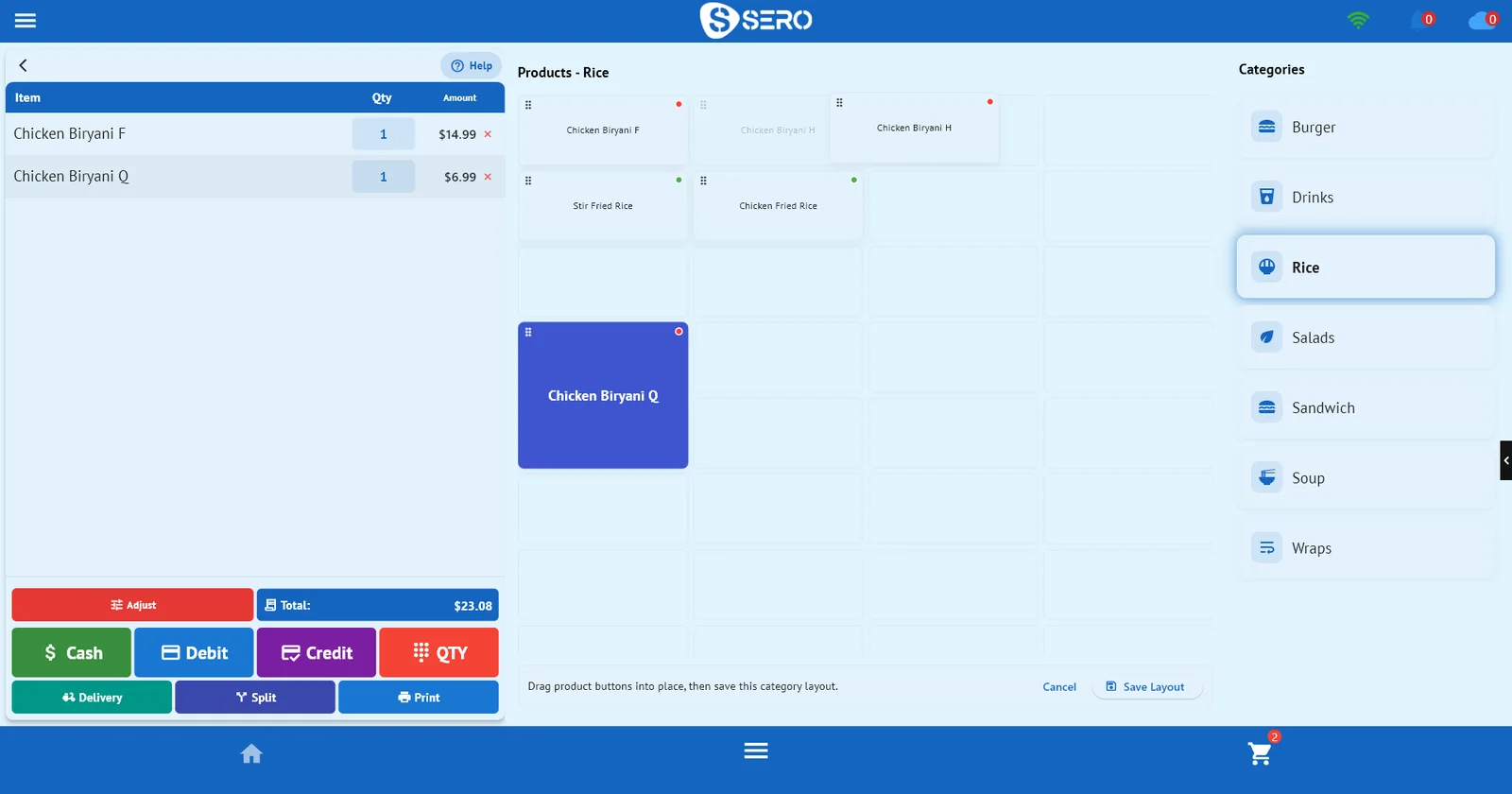Pay with Credit

pyautogui.click(x=317, y=652)
